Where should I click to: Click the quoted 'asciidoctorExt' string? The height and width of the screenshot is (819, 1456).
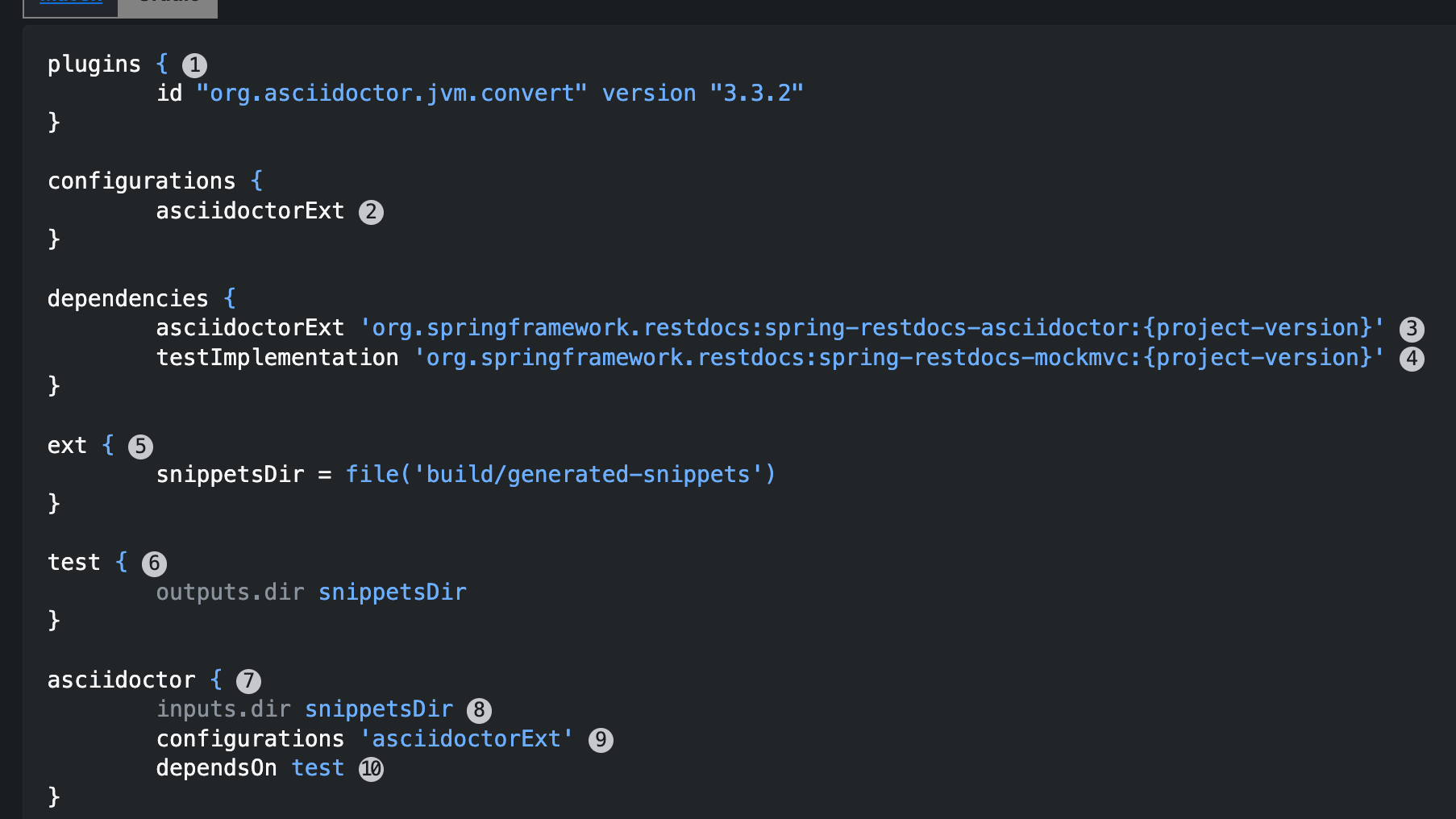pyautogui.click(x=467, y=739)
